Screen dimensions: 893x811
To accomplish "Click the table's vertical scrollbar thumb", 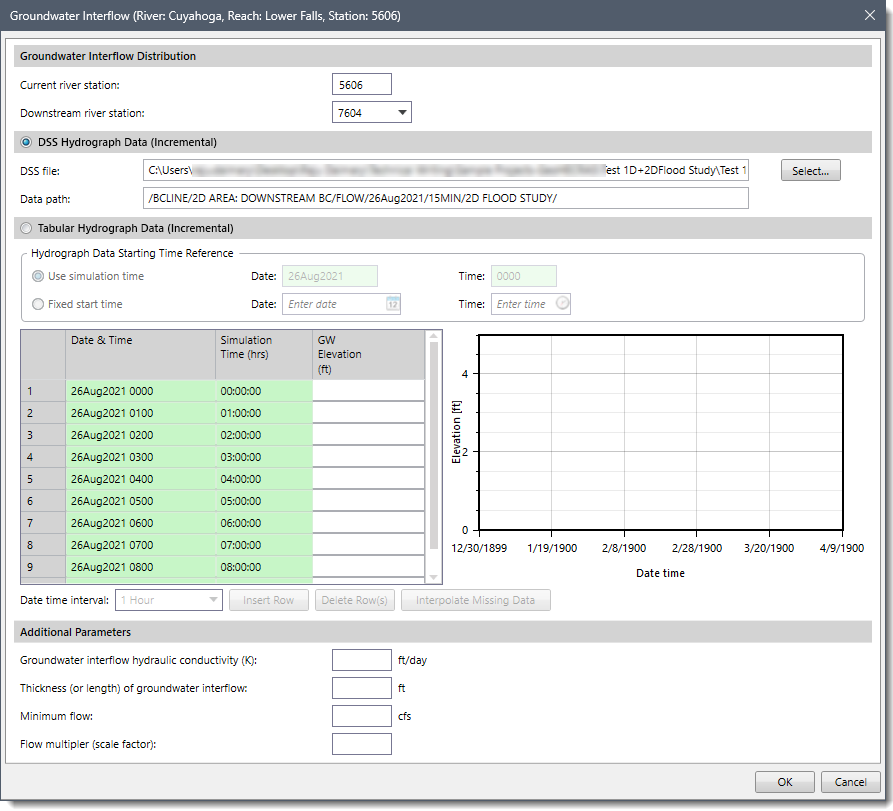I will click(433, 445).
